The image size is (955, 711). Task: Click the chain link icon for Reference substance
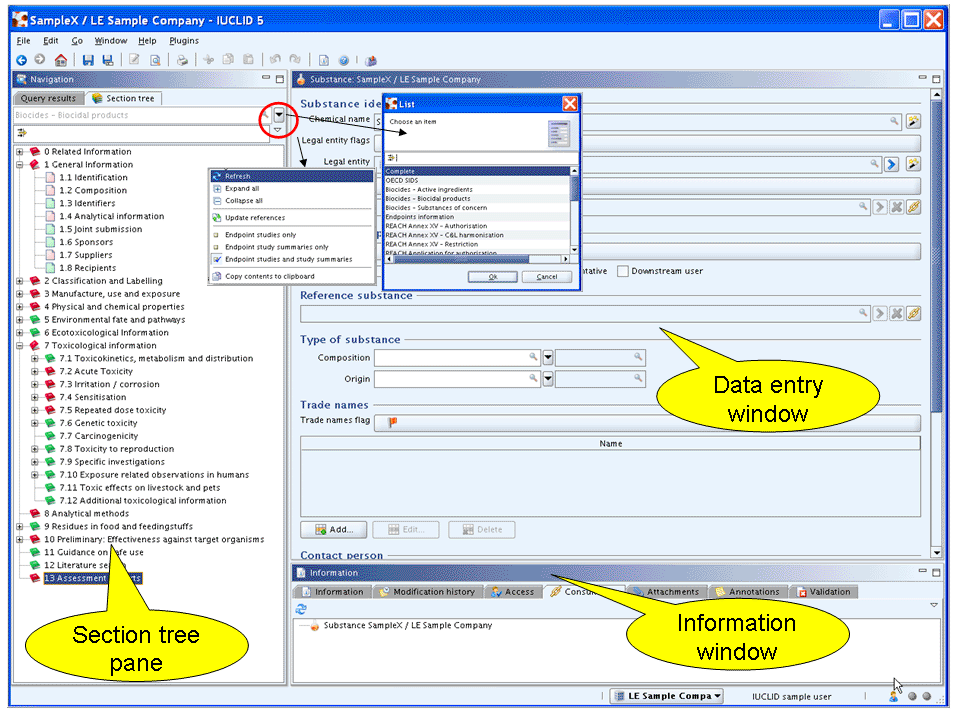coord(913,314)
